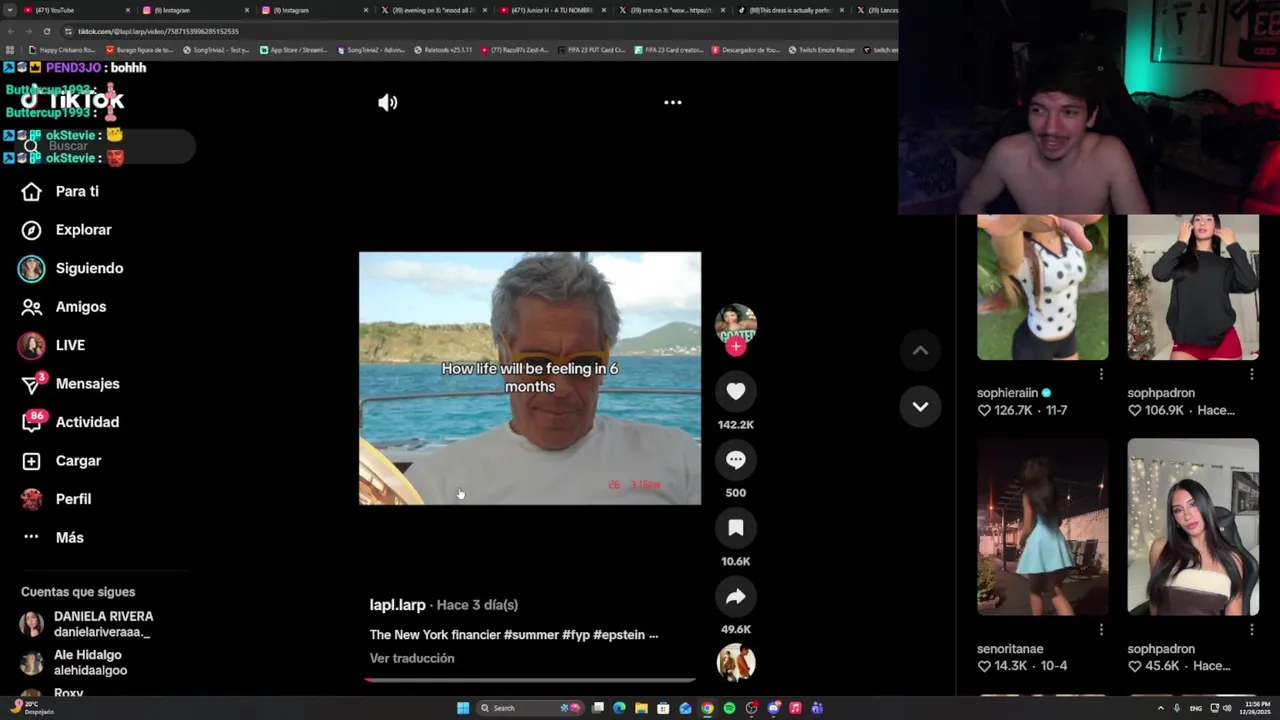Open senoritanae blue skirt video thumbnail
1280x720 pixels.
[1042, 526]
